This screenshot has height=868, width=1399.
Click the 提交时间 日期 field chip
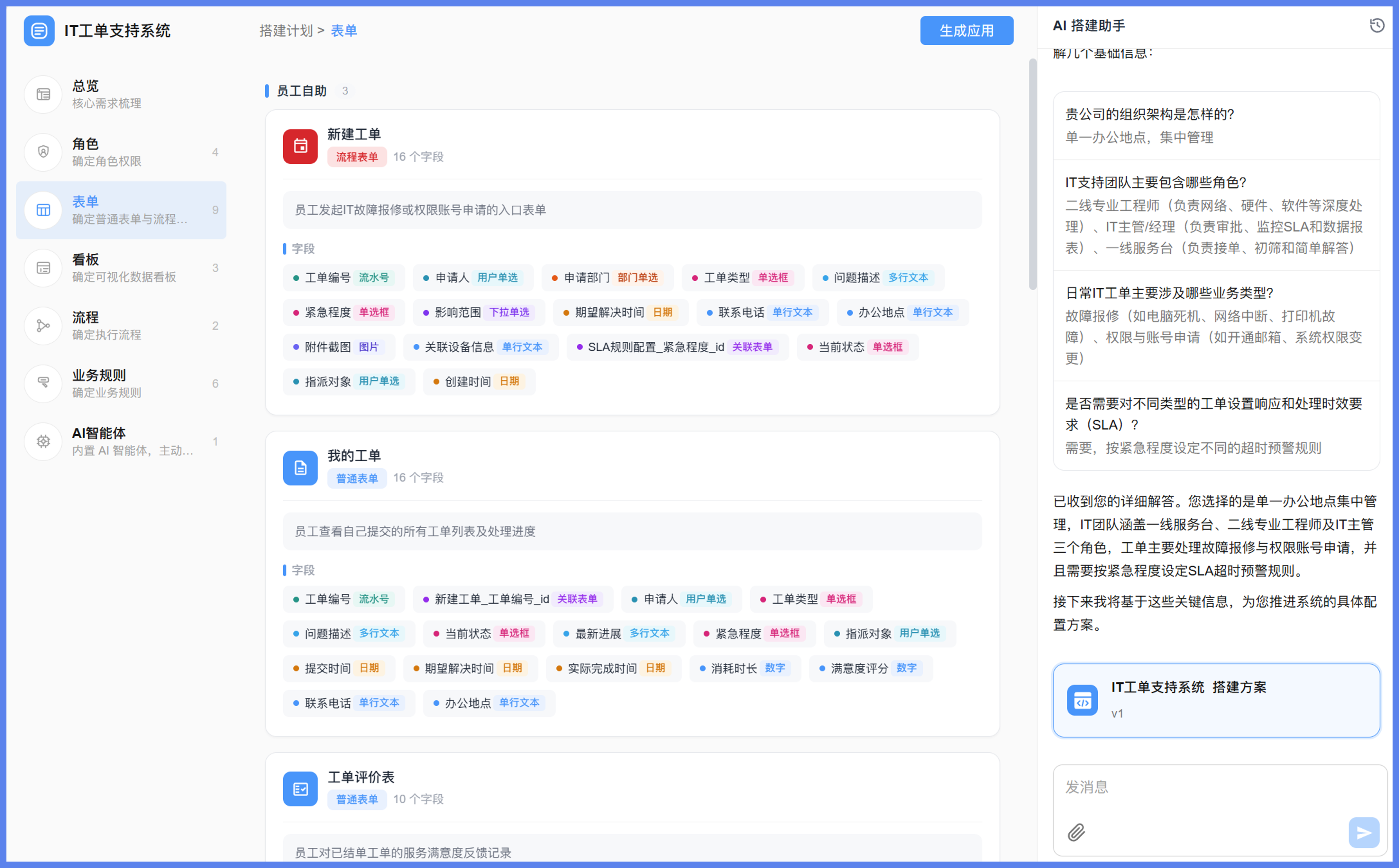point(339,668)
